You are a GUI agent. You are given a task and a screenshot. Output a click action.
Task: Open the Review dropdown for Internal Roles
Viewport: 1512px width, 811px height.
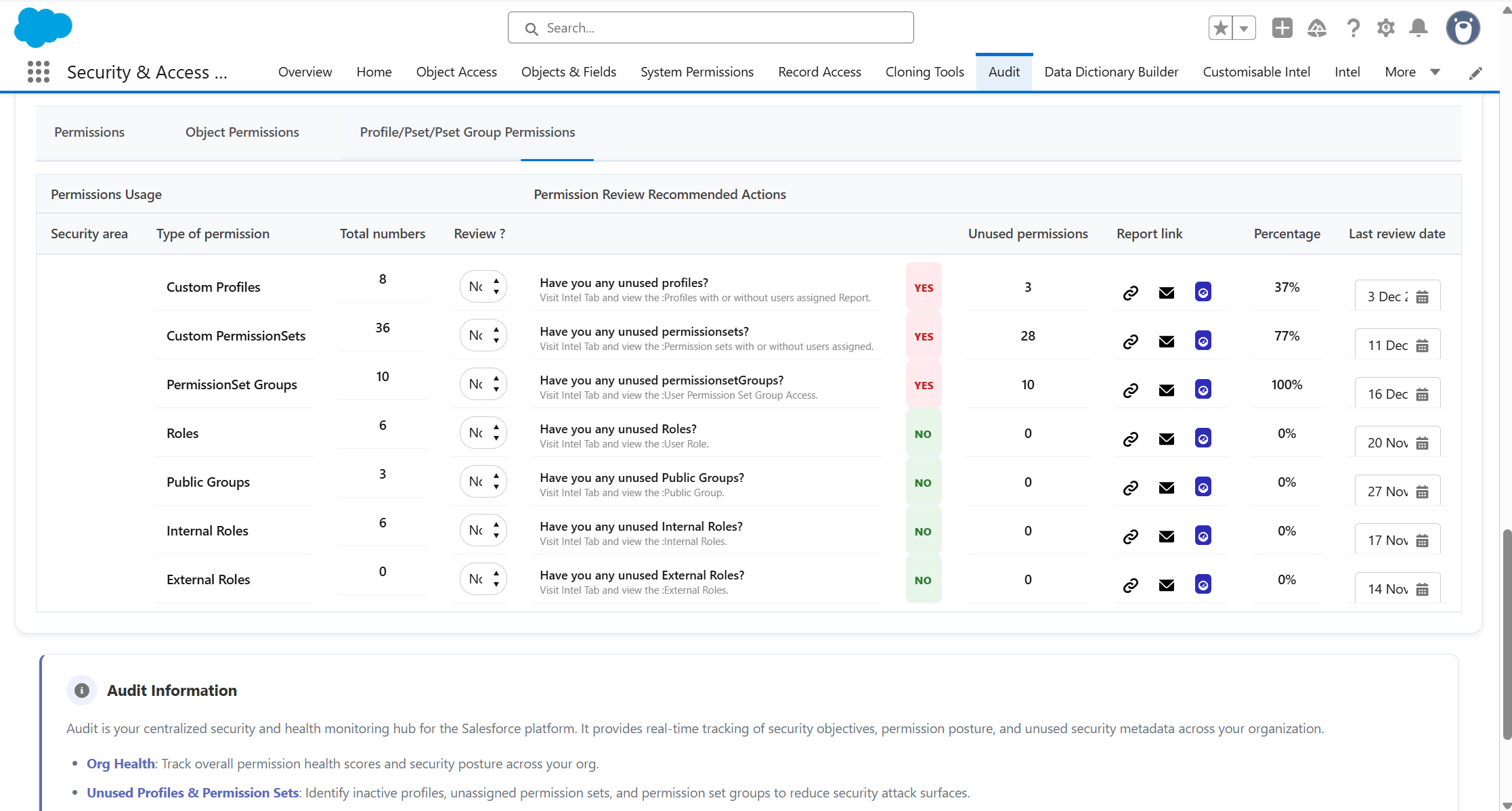(483, 530)
